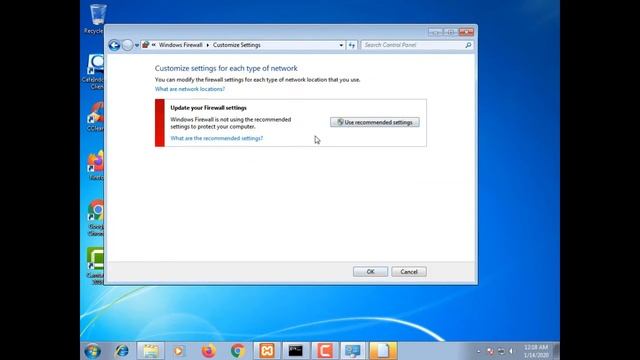The image size is (640, 360).
Task: Click the 'Update your Firewall settings' heading
Action: coord(209,108)
